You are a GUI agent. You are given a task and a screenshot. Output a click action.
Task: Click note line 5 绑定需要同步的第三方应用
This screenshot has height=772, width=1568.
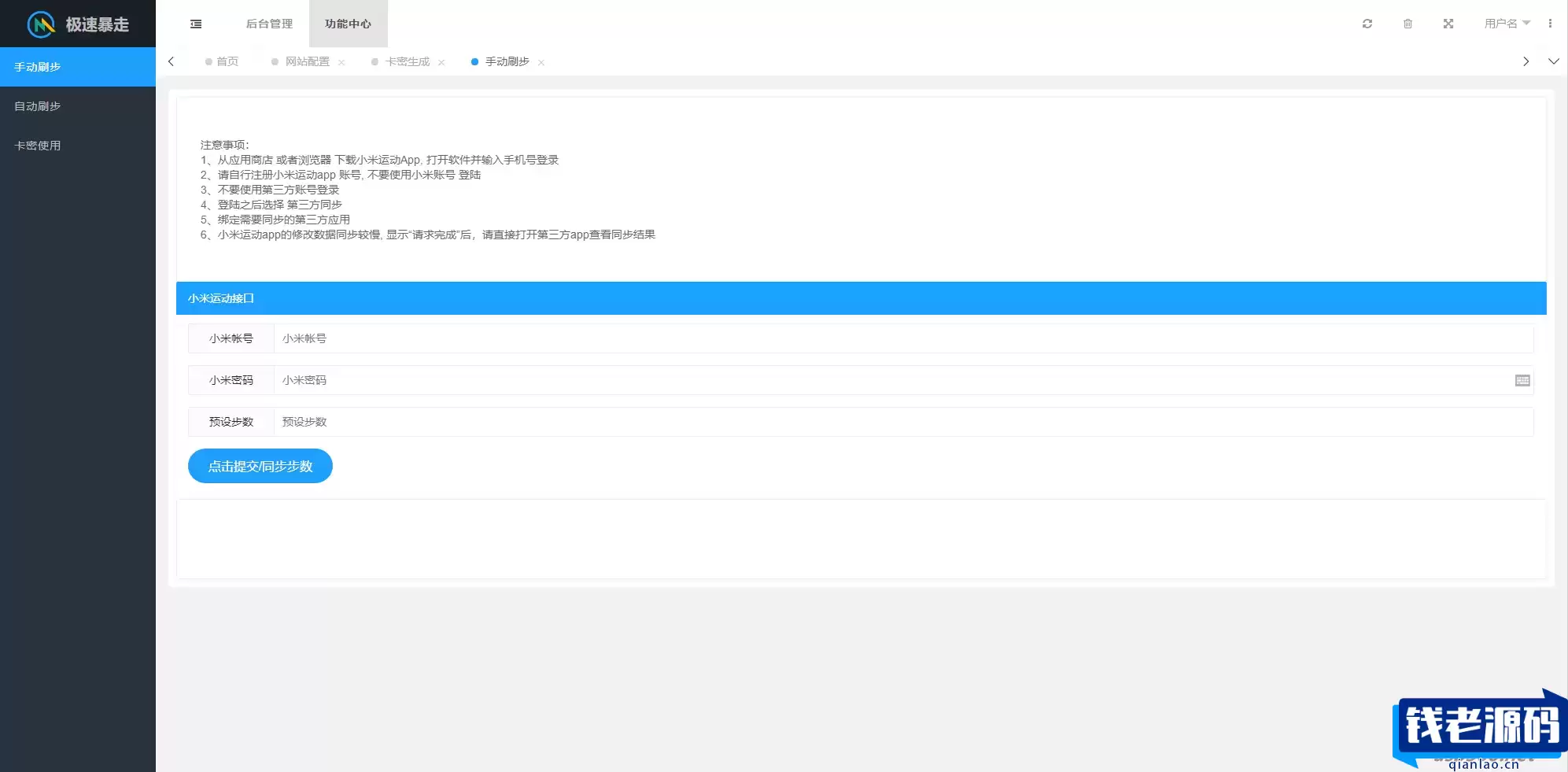coord(275,220)
